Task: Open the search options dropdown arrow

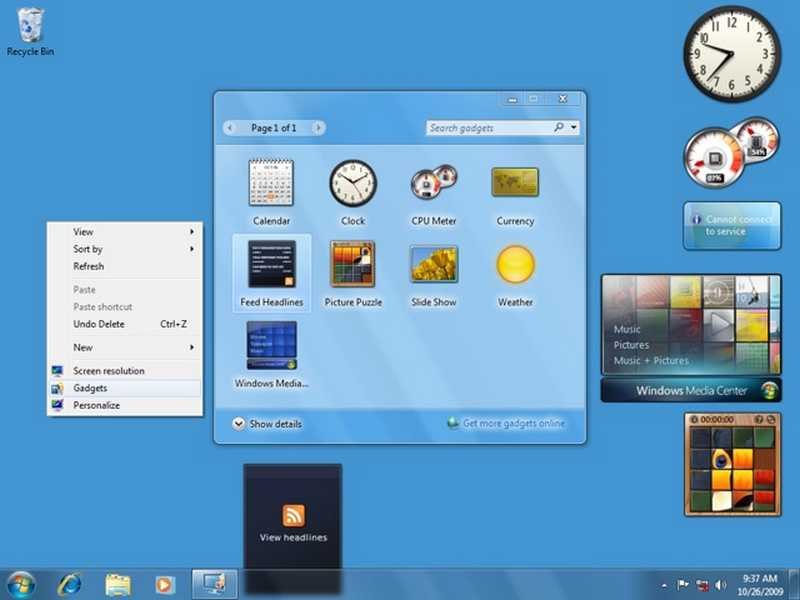Action: coord(574,127)
